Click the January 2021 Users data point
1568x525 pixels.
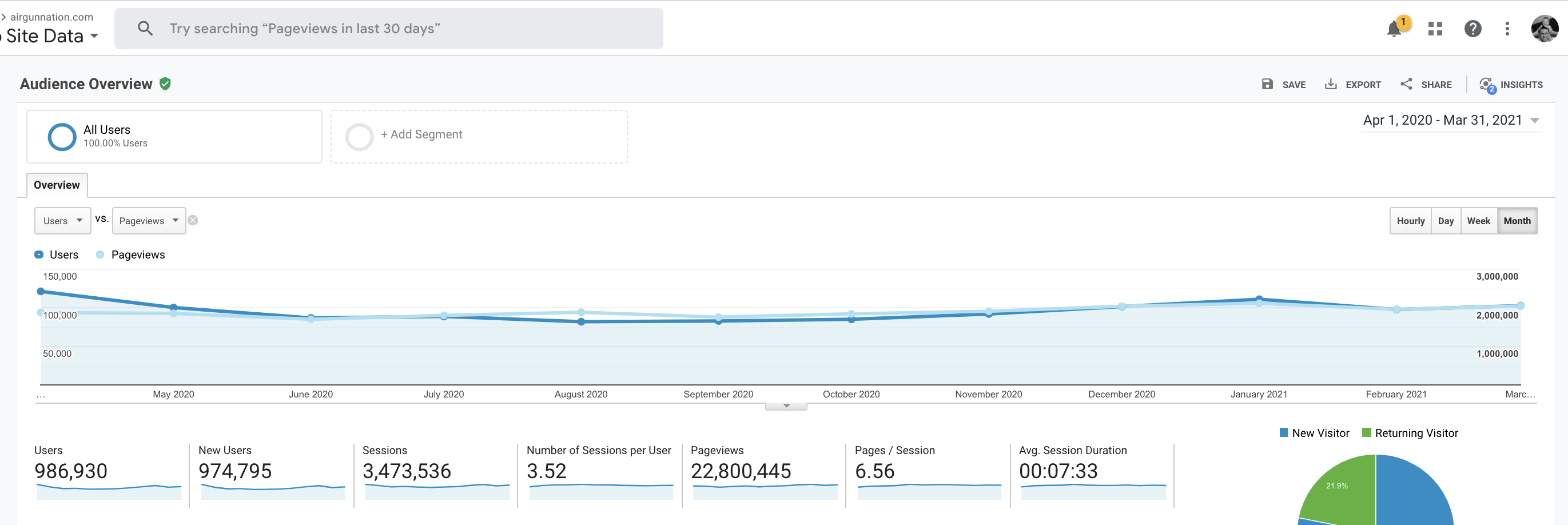point(1259,299)
